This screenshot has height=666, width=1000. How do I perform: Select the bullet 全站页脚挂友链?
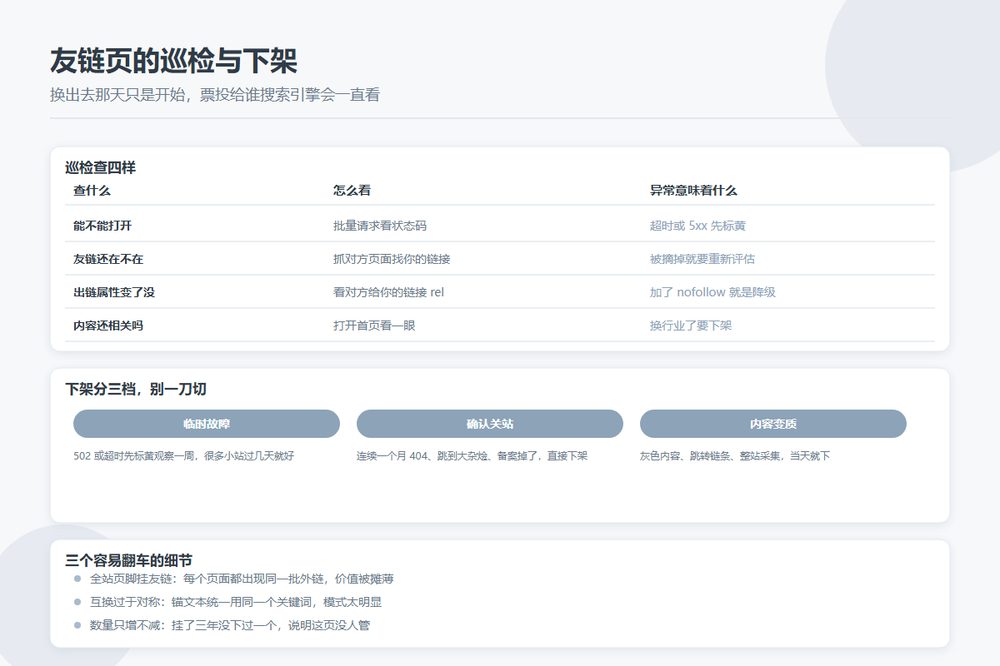pos(131,579)
